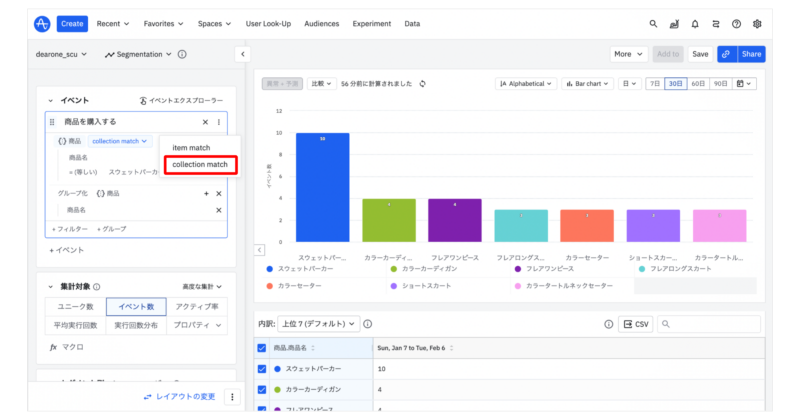The image size is (800, 420).
Task: Uncheck the カラーカーディガン row checkbox
Action: click(262, 389)
